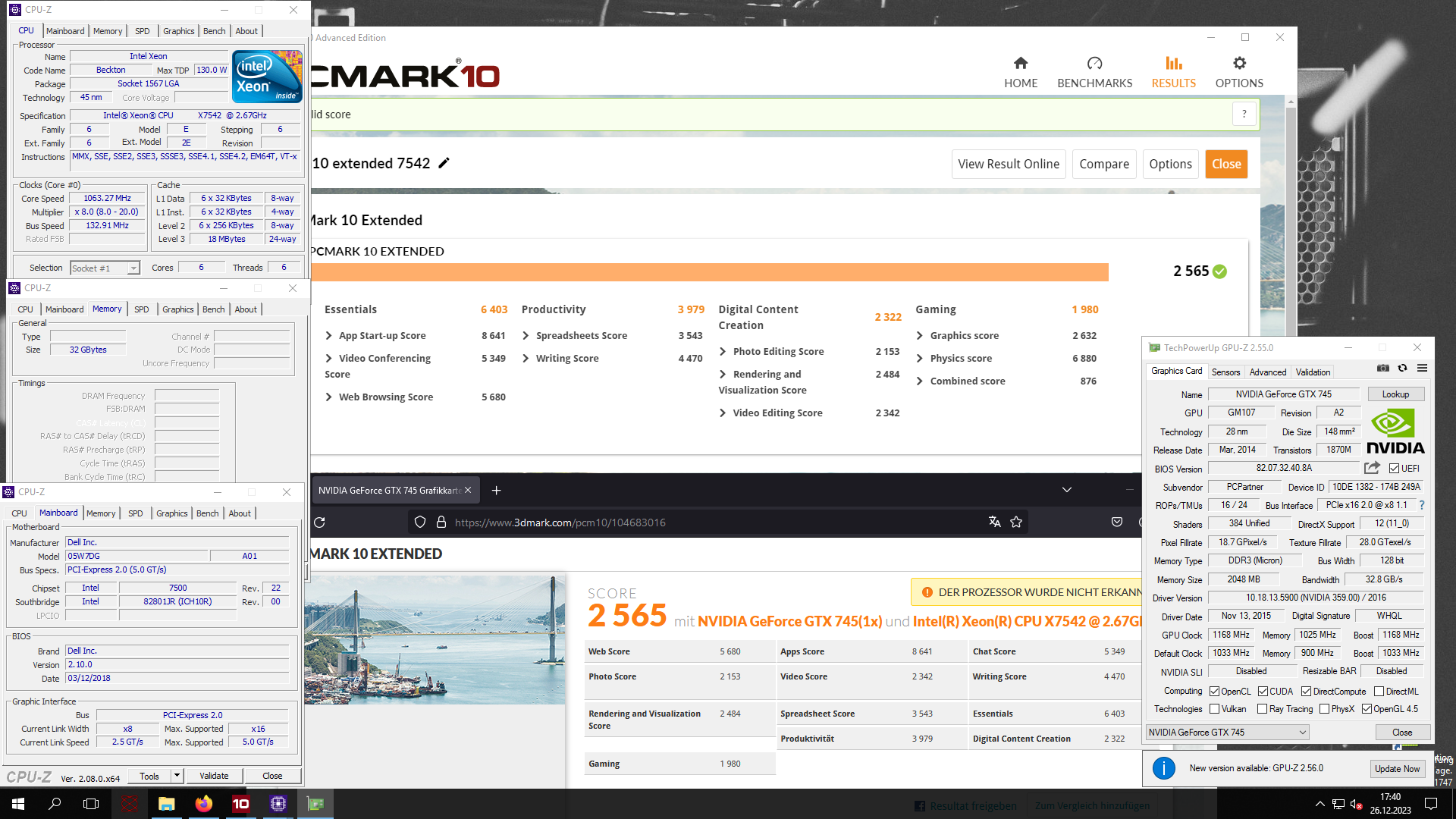Click the orange Close button in PCMark
Screen dimensions: 1456x819
1226,164
